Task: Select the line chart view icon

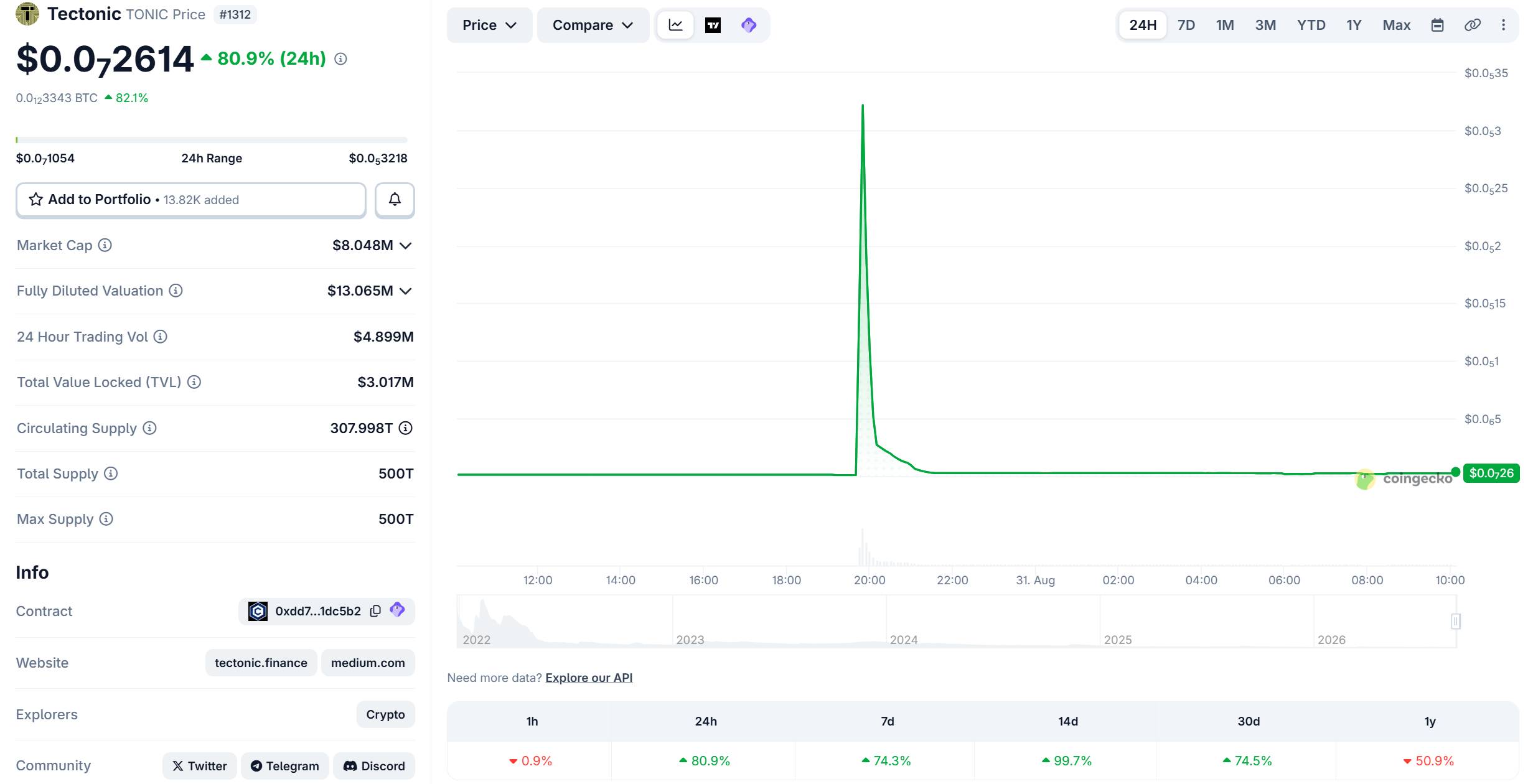Action: click(676, 26)
